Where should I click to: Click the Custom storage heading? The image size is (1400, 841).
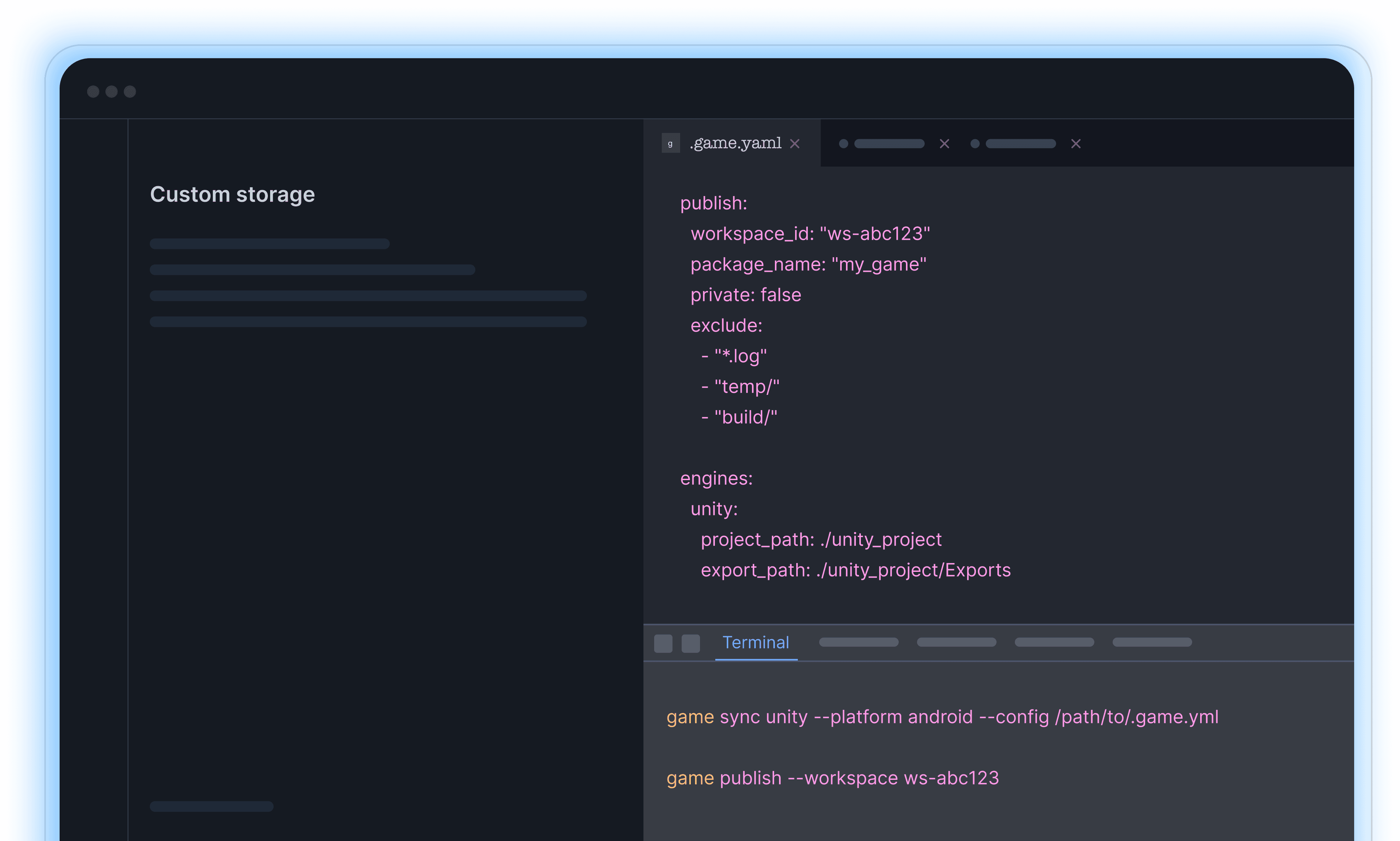[x=232, y=194]
